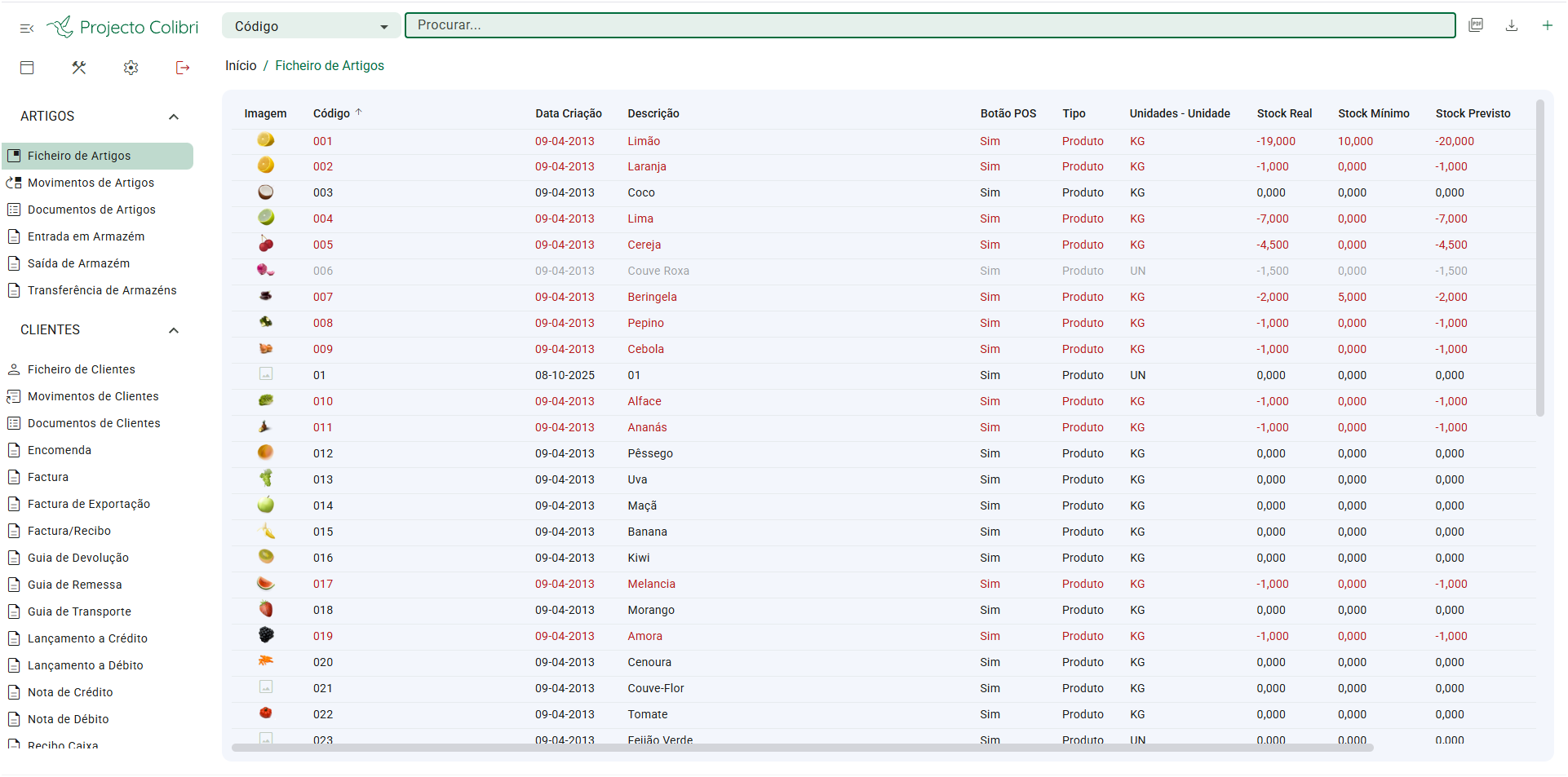Click the red logout icon

183,68
